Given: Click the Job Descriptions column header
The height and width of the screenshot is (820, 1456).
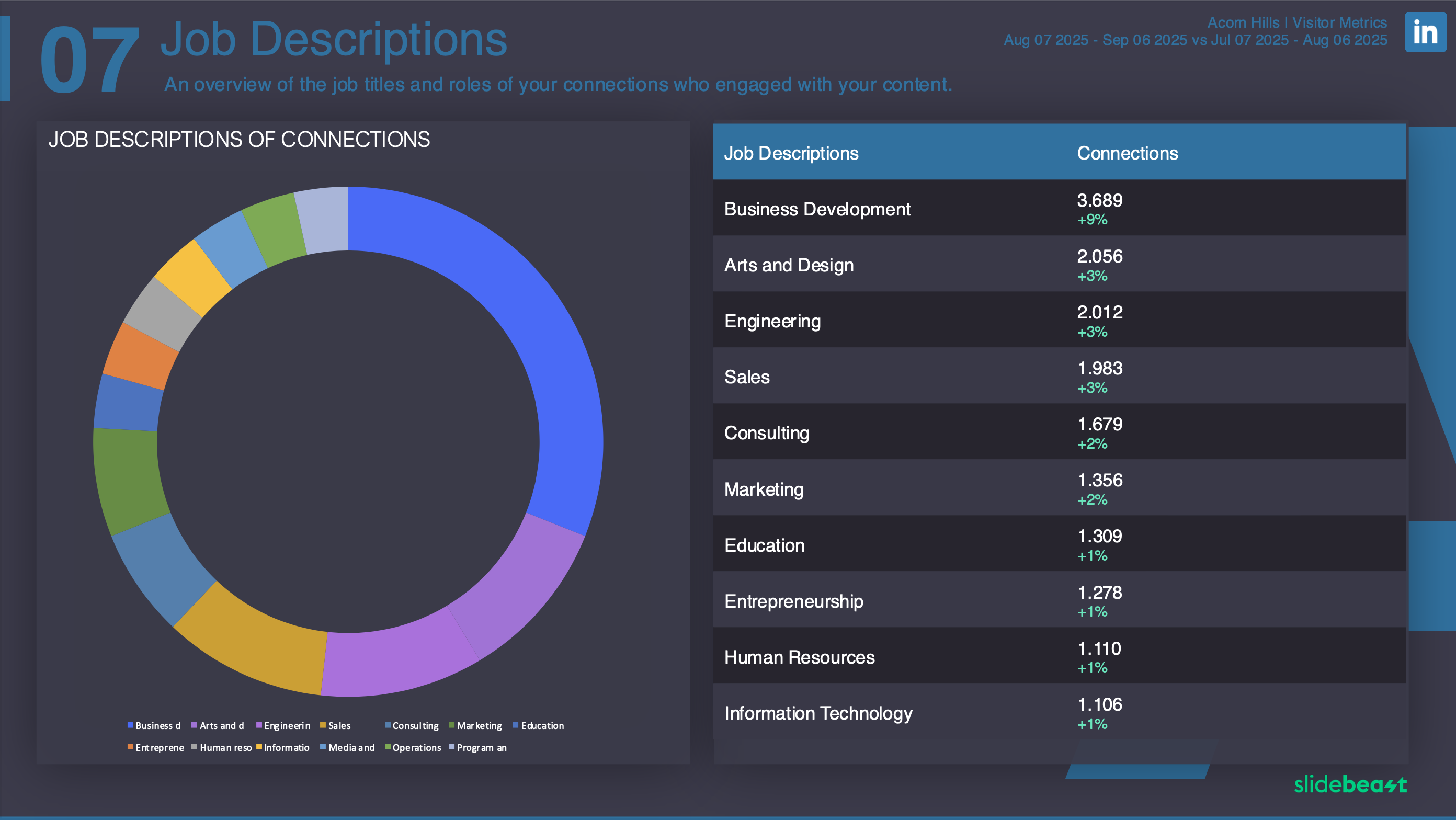Looking at the screenshot, I should 791,153.
